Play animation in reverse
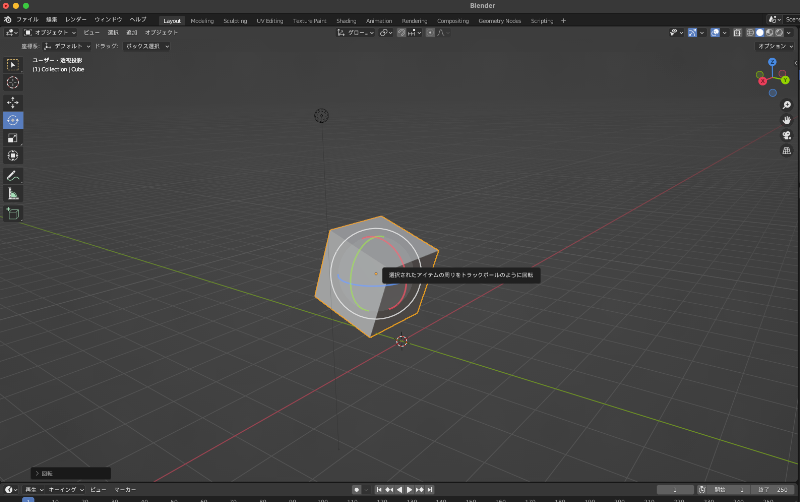Screen dimensions: 800x502 pos(399,490)
